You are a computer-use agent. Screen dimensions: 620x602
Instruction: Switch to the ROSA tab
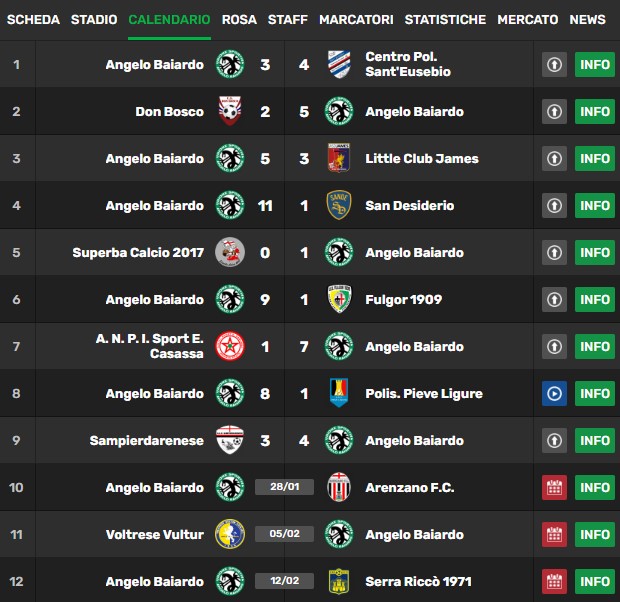[239, 19]
